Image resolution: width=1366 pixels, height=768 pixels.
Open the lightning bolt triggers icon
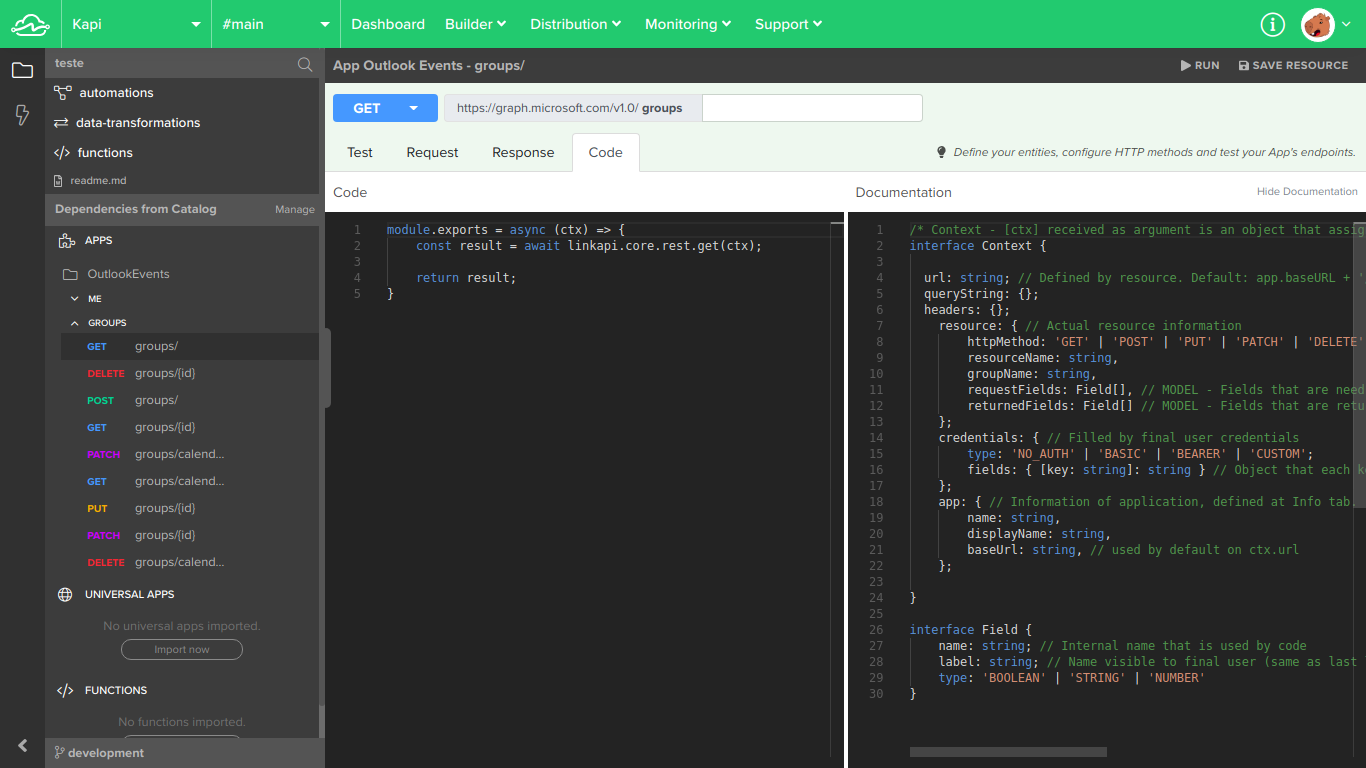(x=22, y=115)
